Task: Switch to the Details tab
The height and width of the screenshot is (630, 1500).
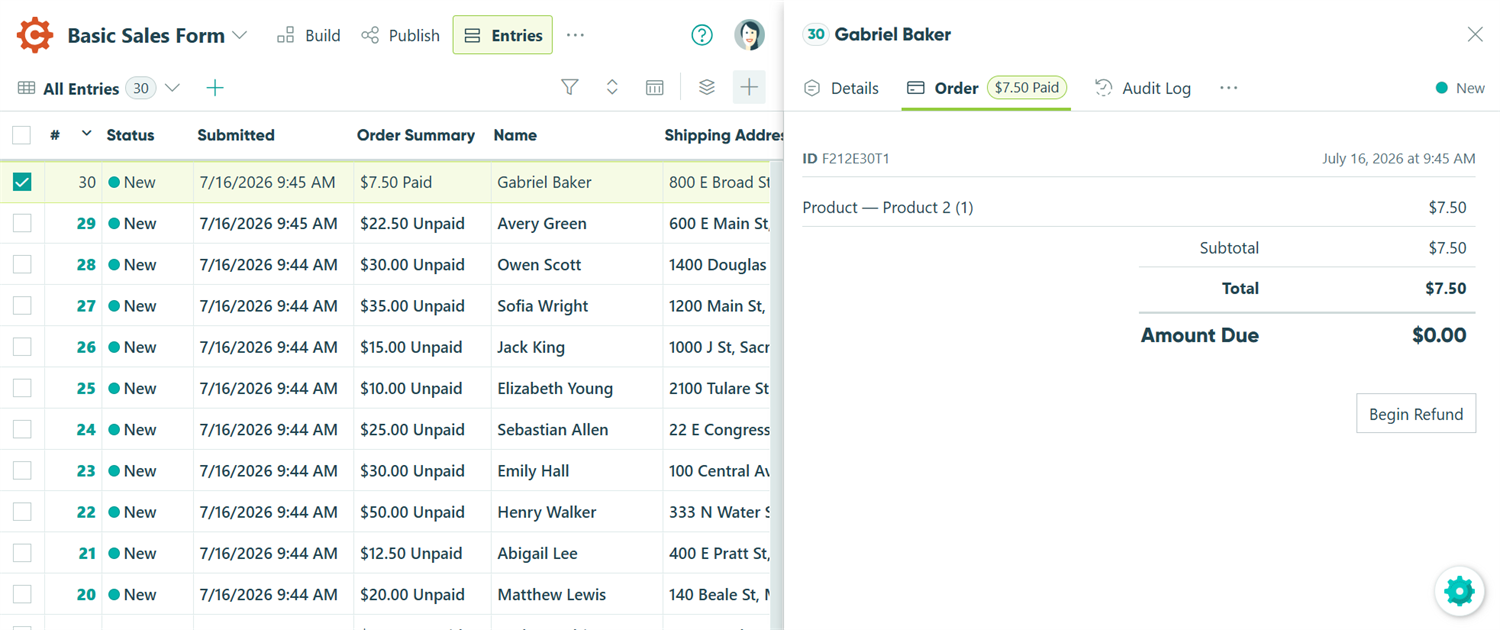Action: 842,88
